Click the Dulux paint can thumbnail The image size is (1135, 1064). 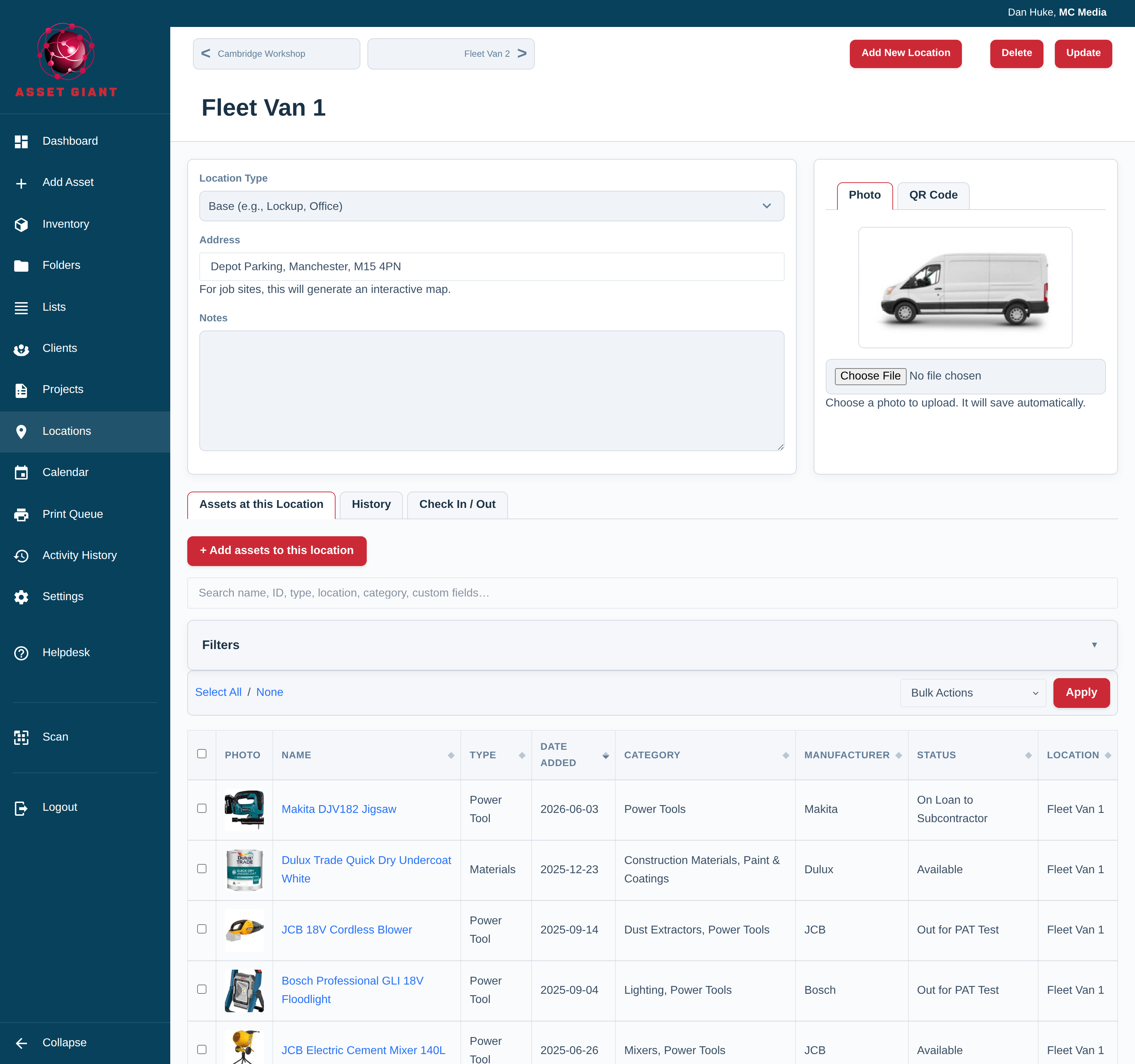point(244,870)
